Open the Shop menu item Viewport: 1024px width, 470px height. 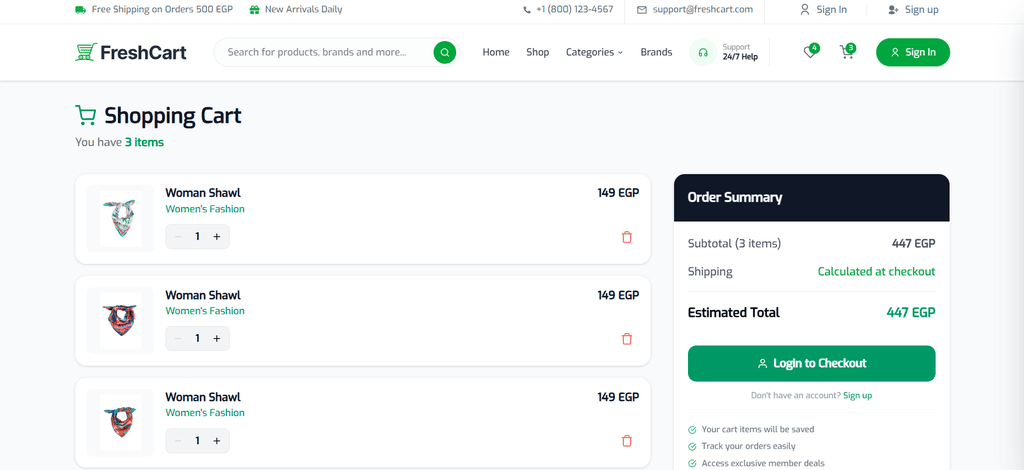(537, 52)
